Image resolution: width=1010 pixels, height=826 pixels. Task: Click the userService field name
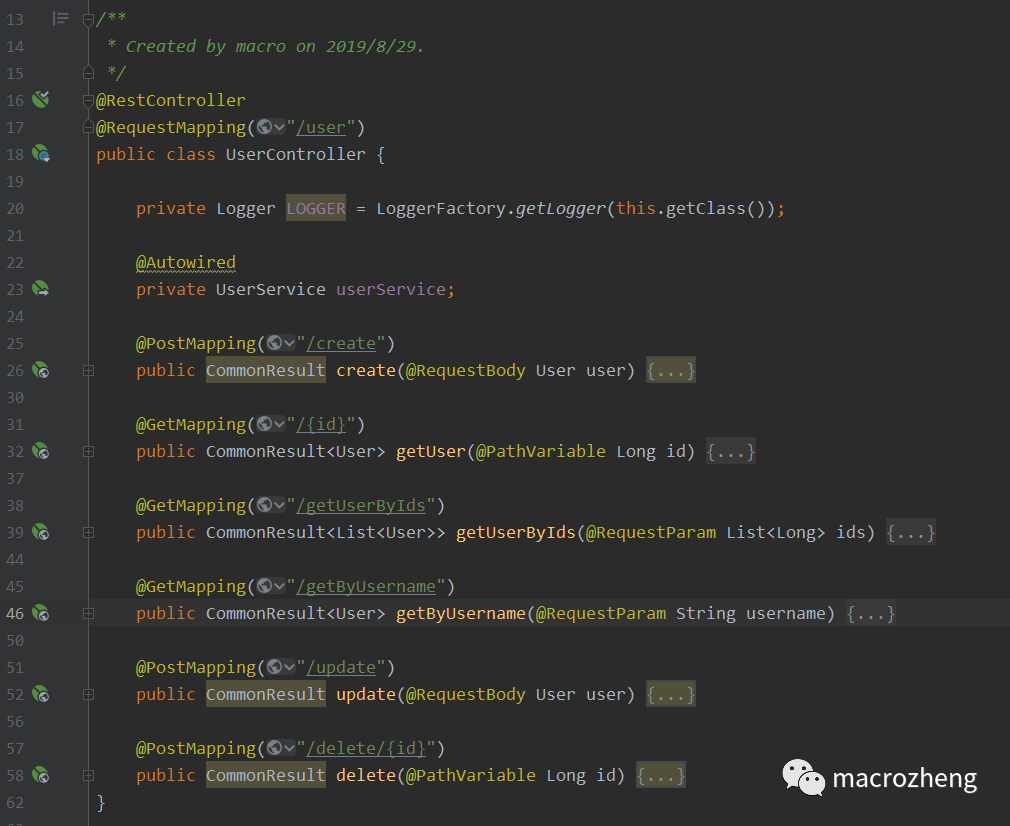pos(390,289)
